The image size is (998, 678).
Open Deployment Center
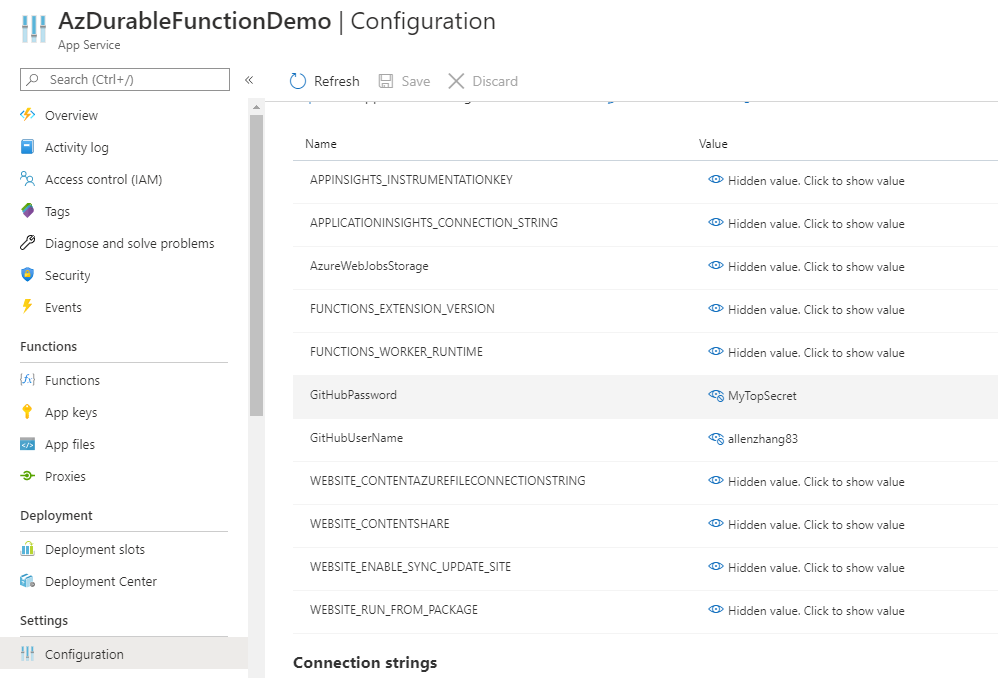point(101,581)
